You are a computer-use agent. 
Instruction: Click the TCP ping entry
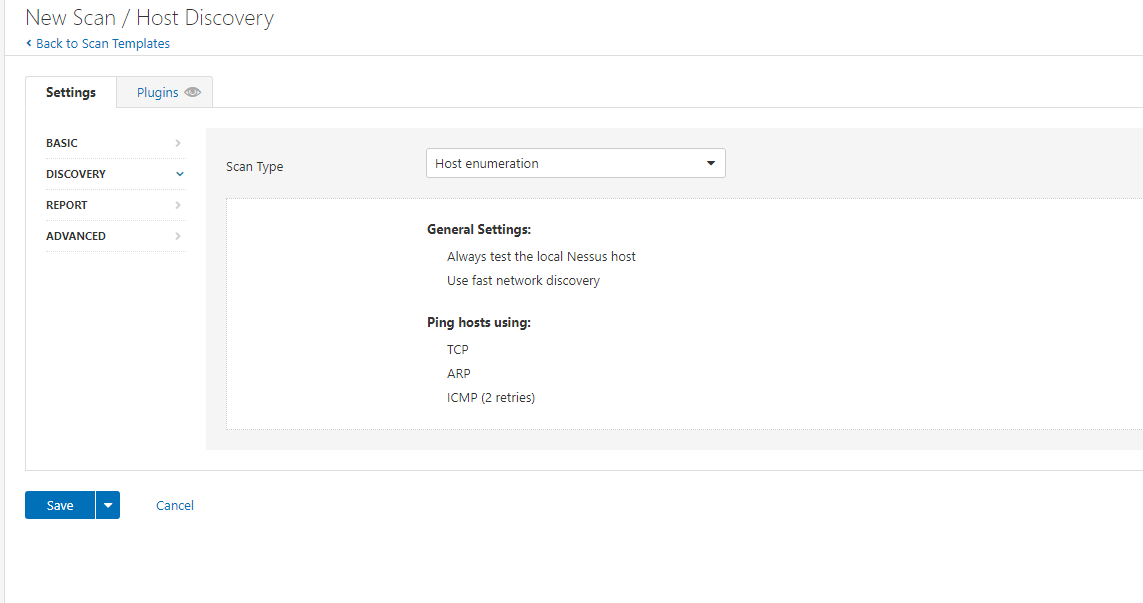pyautogui.click(x=458, y=349)
